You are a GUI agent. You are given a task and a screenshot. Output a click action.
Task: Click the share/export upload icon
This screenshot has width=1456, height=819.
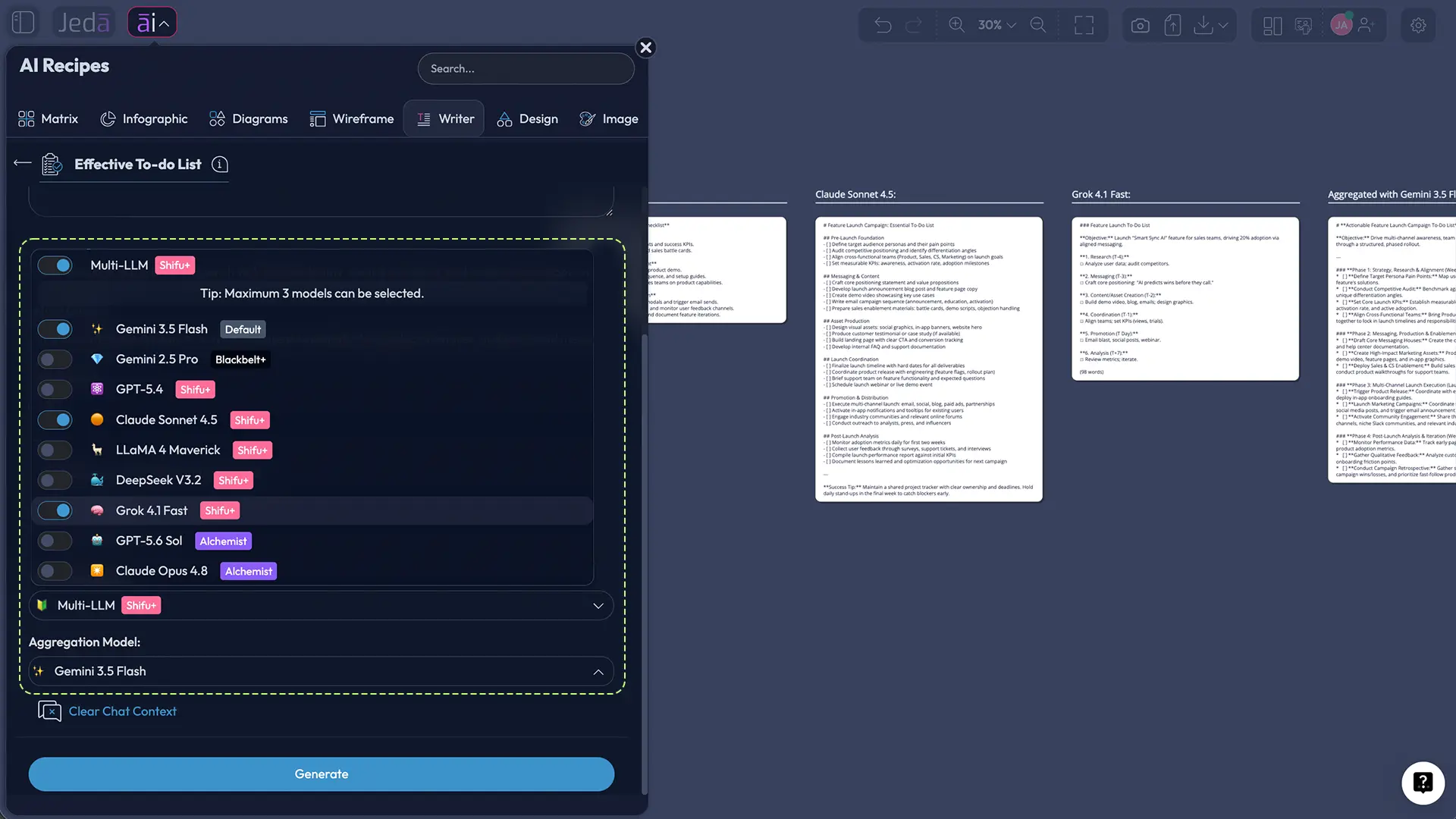click(x=1172, y=25)
